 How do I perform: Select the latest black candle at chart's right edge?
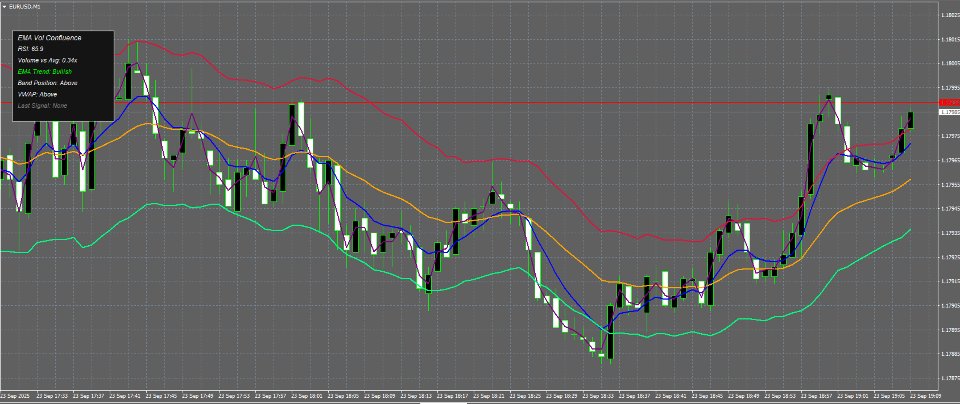click(x=910, y=120)
